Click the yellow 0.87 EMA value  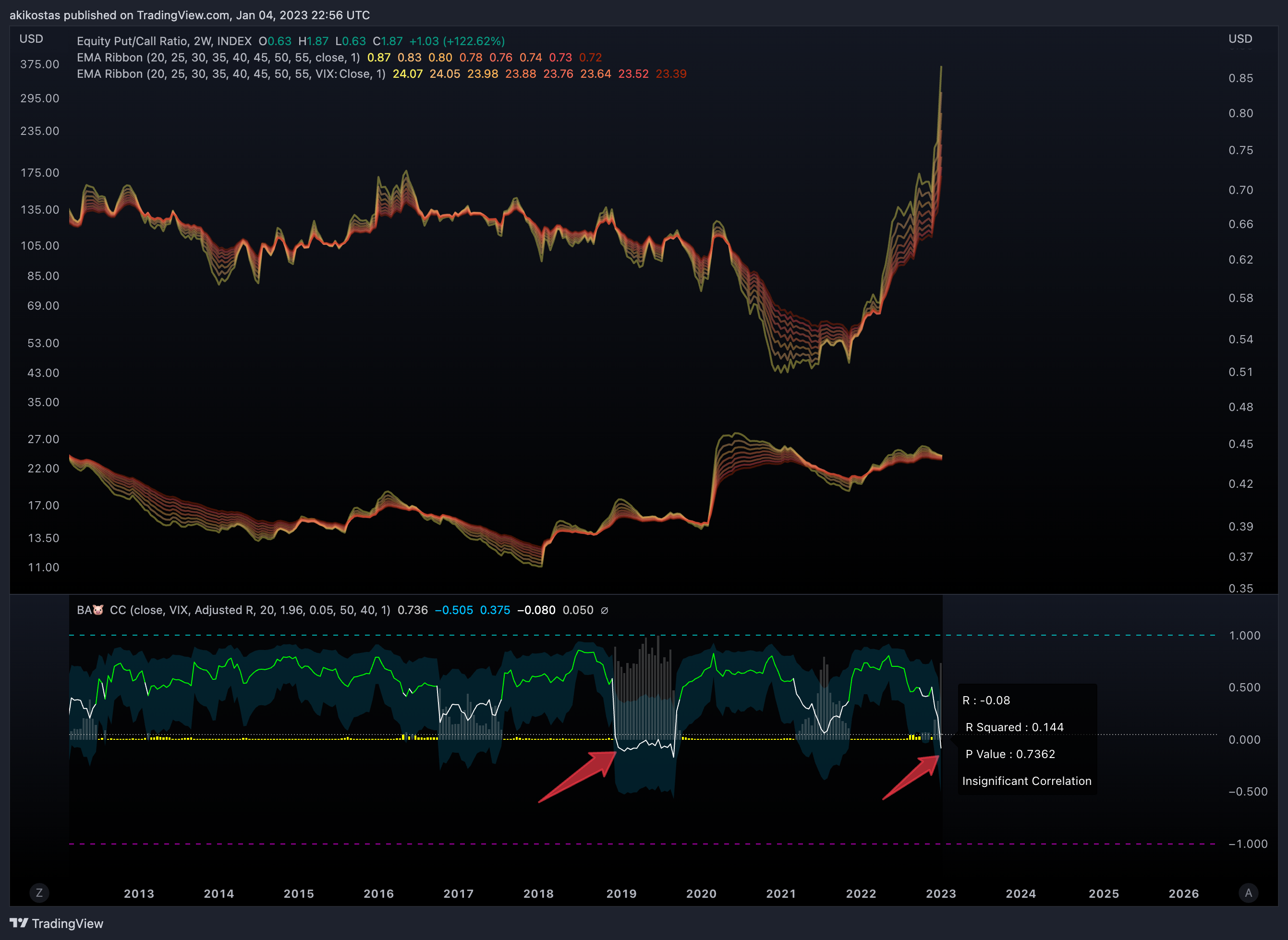coord(379,58)
